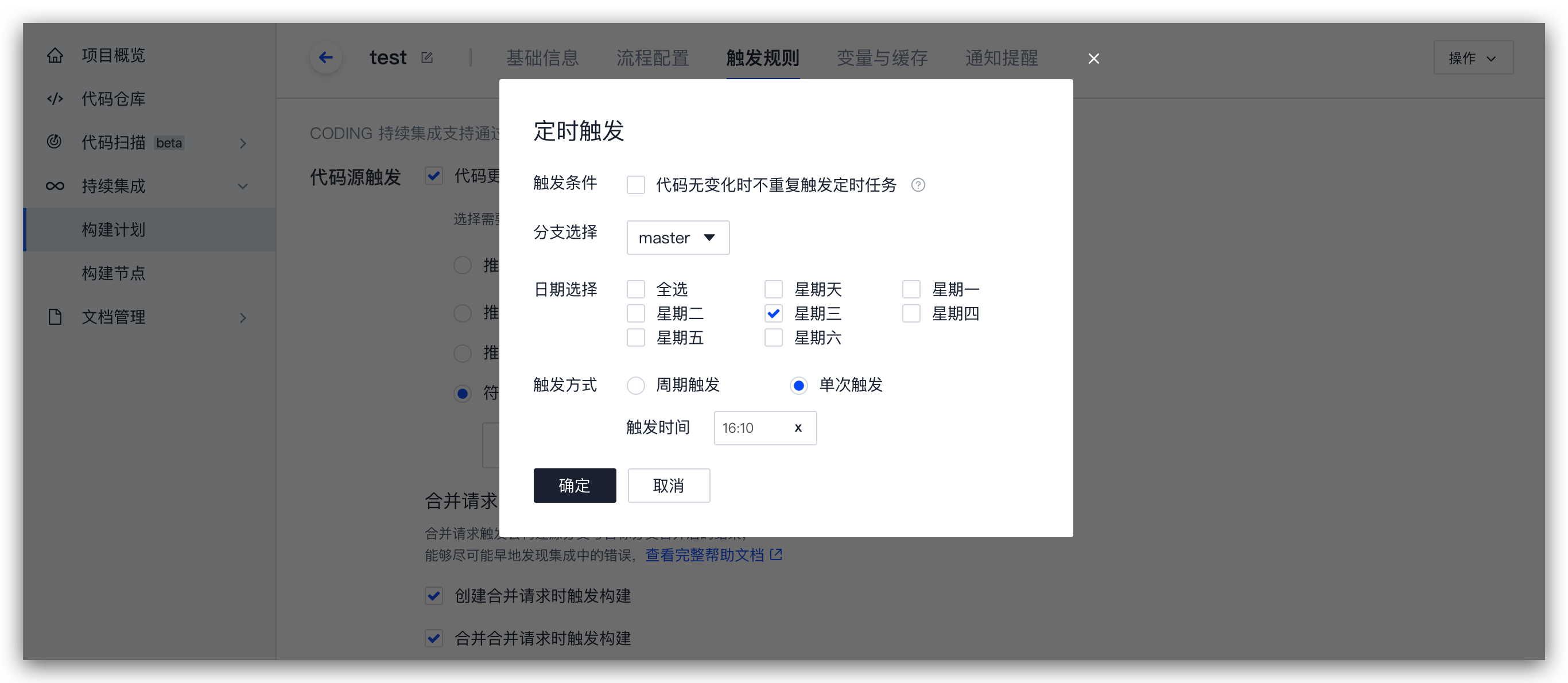Screen dimensions: 1568x683
Task: Open the 查看完整帮助文档 link
Action: (x=704, y=554)
